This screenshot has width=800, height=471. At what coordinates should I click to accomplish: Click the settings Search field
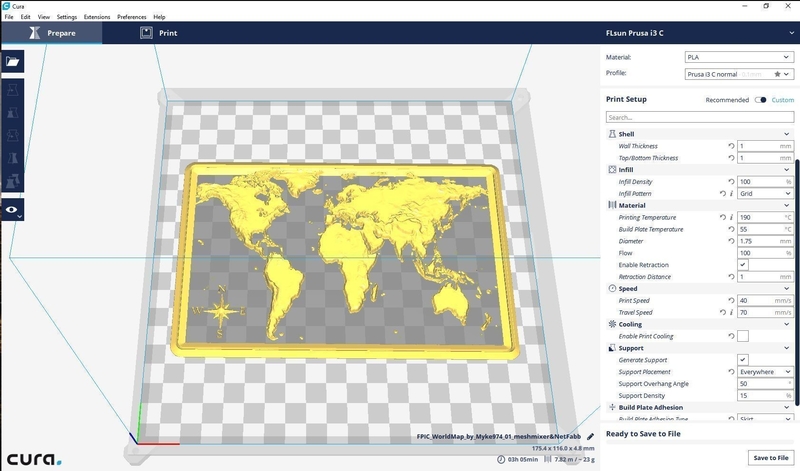pos(698,118)
